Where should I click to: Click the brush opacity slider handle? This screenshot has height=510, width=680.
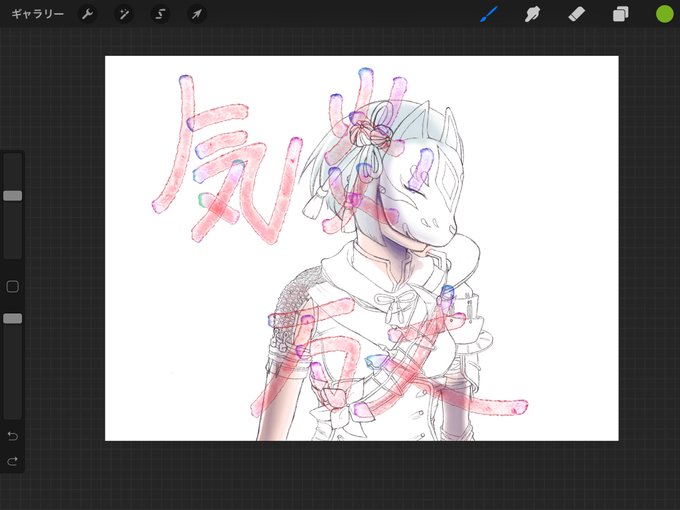(x=13, y=319)
